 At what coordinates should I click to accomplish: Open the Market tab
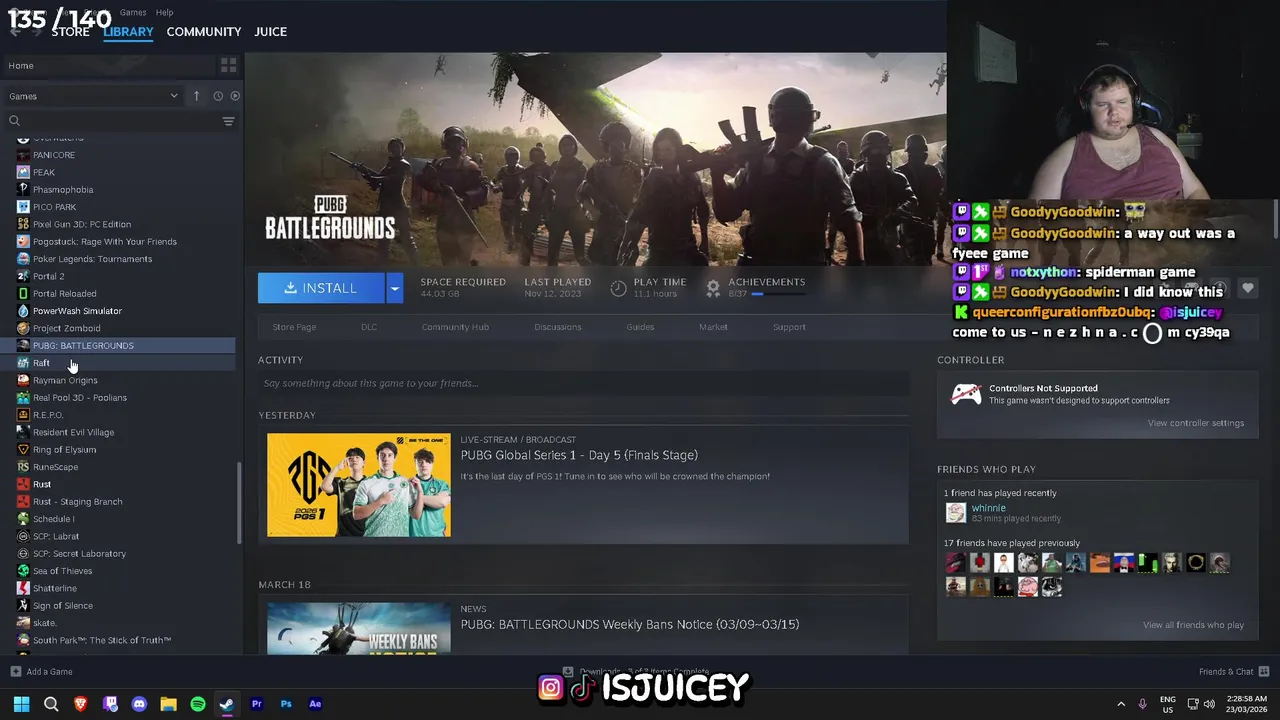(x=713, y=327)
